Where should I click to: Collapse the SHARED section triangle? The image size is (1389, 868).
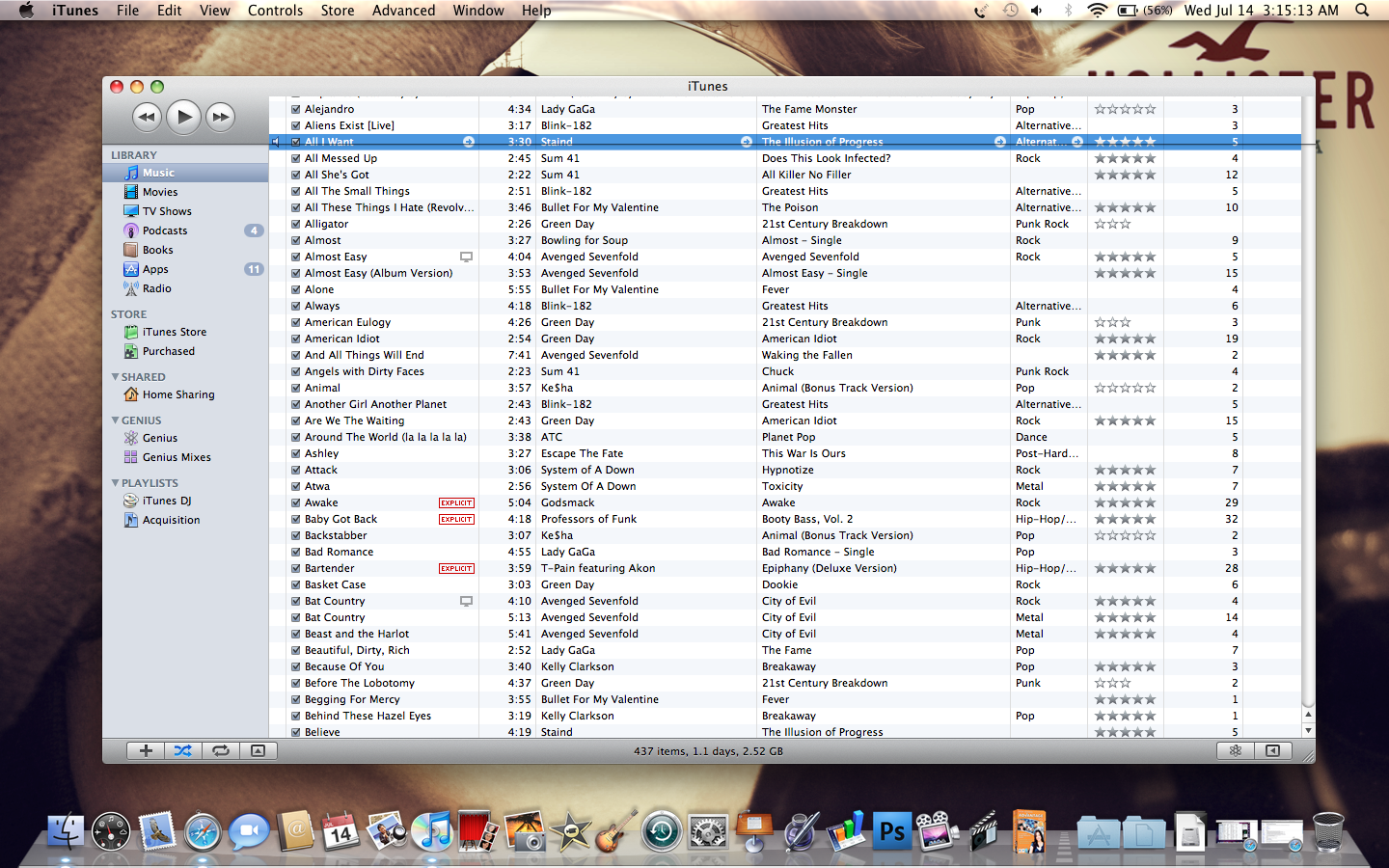[115, 376]
